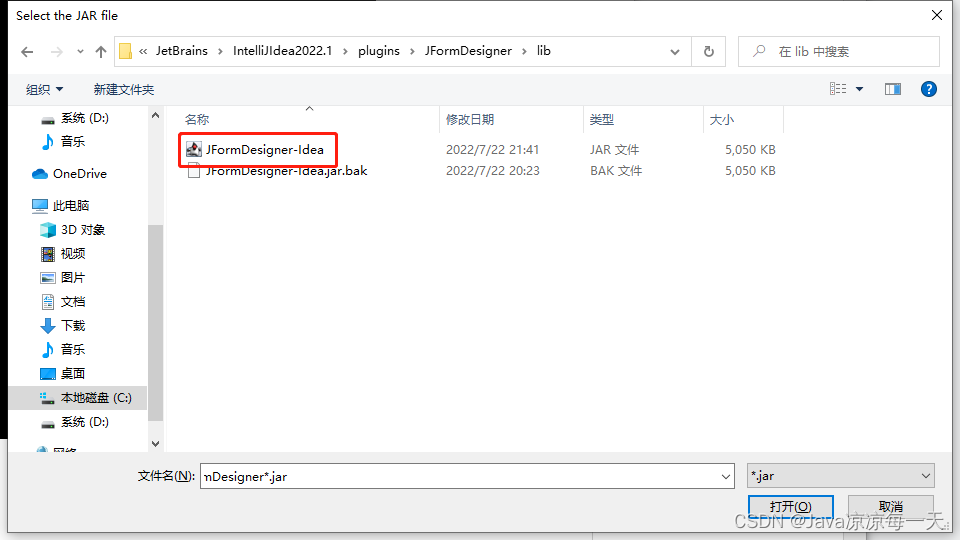Click the BAK 文件 type cell
The height and width of the screenshot is (540, 960).
coord(616,171)
